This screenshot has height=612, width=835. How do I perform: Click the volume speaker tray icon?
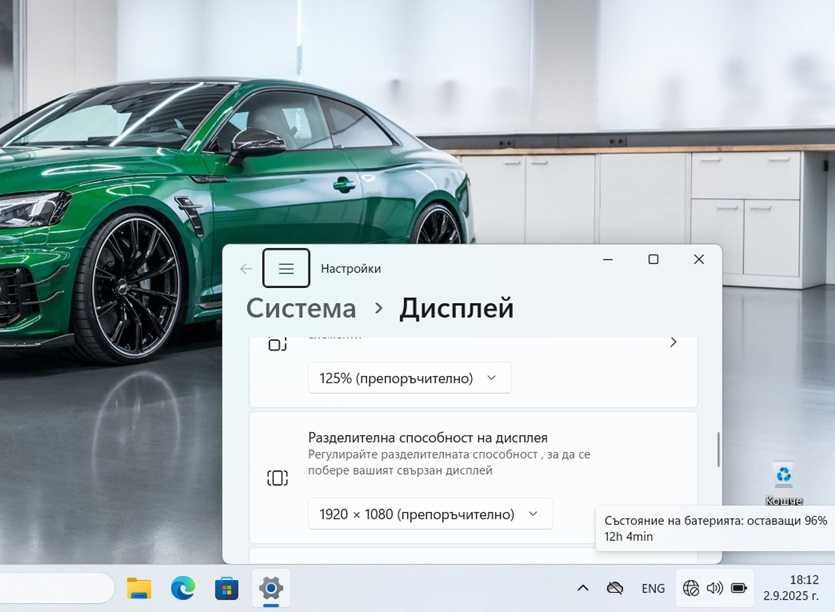[715, 588]
